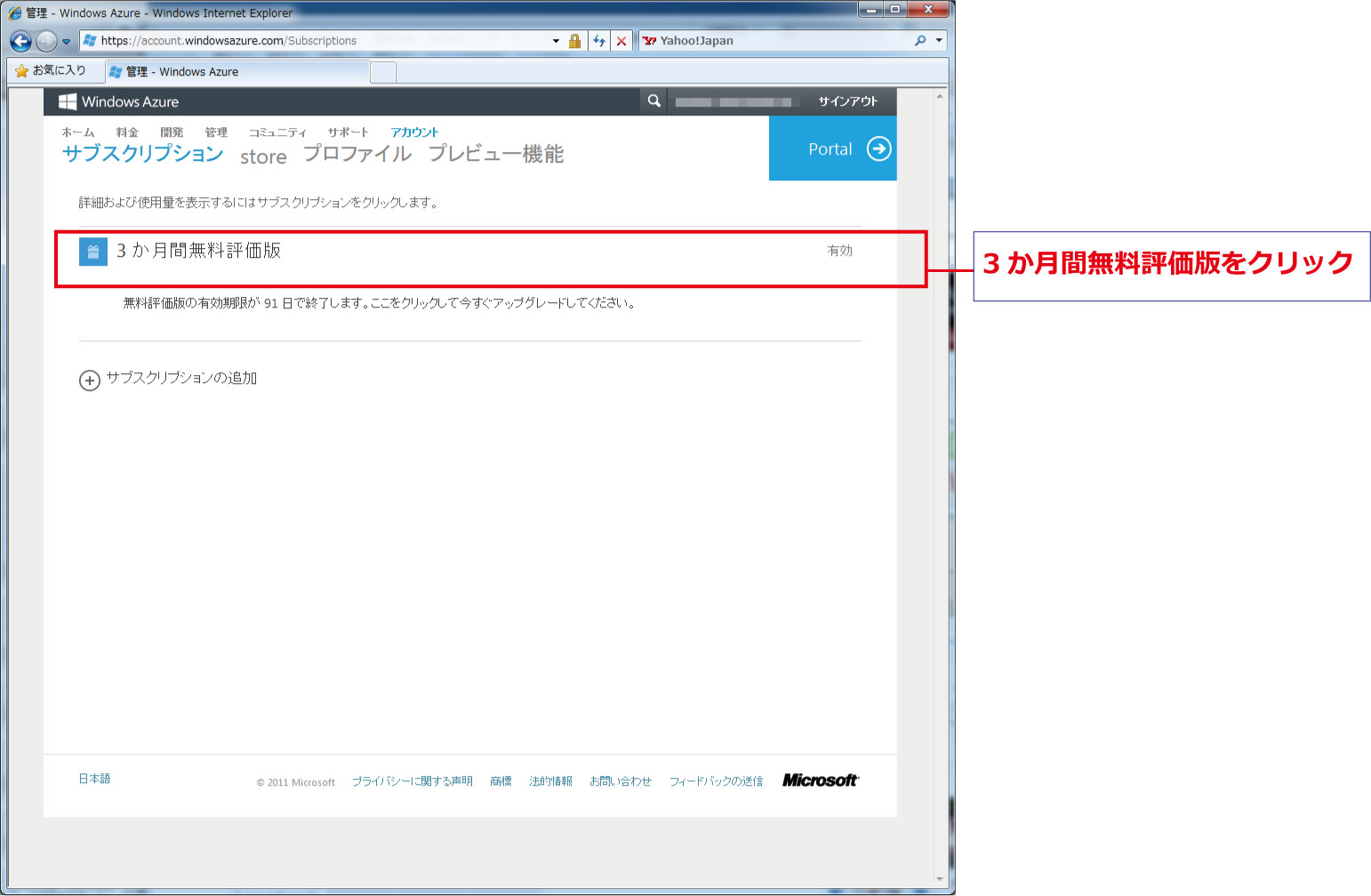Open the 法的情報 footer link

(x=550, y=781)
